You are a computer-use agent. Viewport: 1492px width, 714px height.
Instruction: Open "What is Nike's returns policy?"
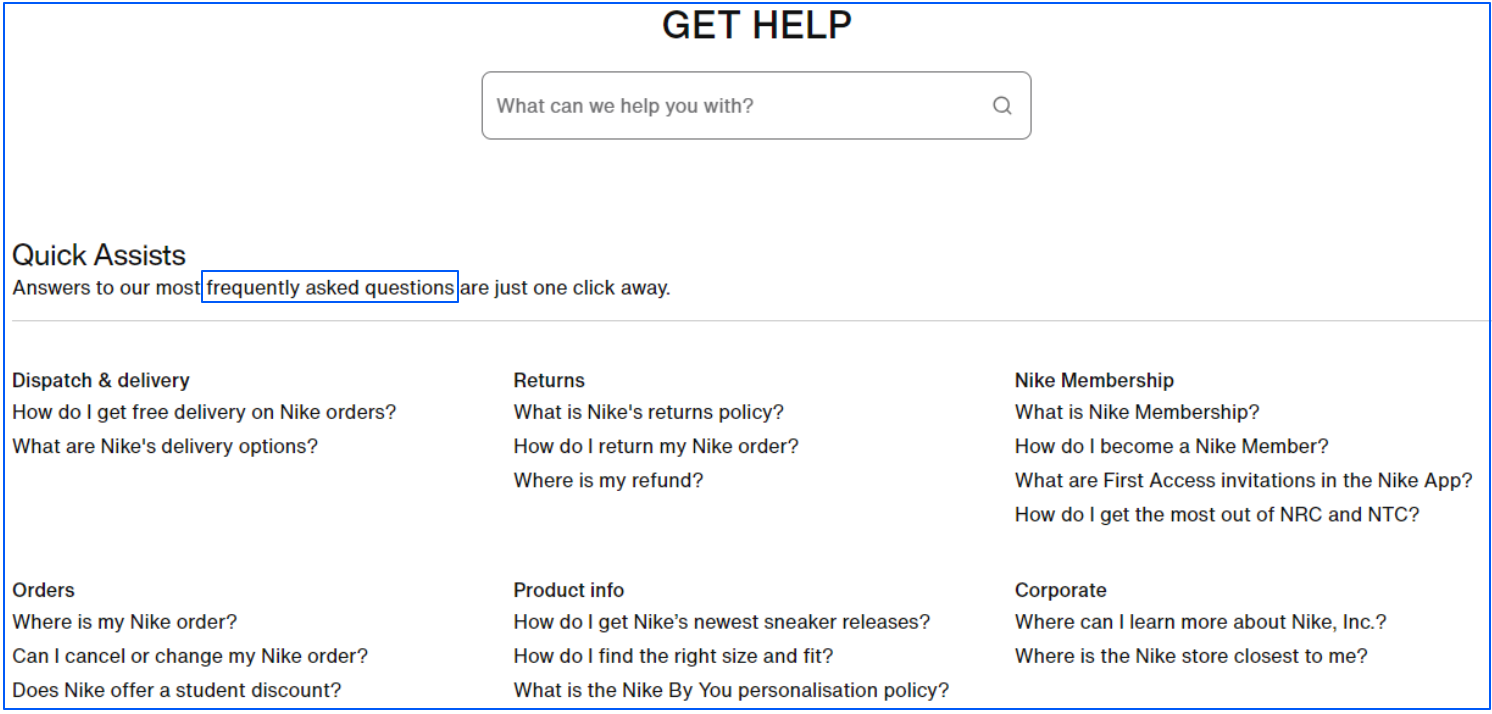click(648, 411)
